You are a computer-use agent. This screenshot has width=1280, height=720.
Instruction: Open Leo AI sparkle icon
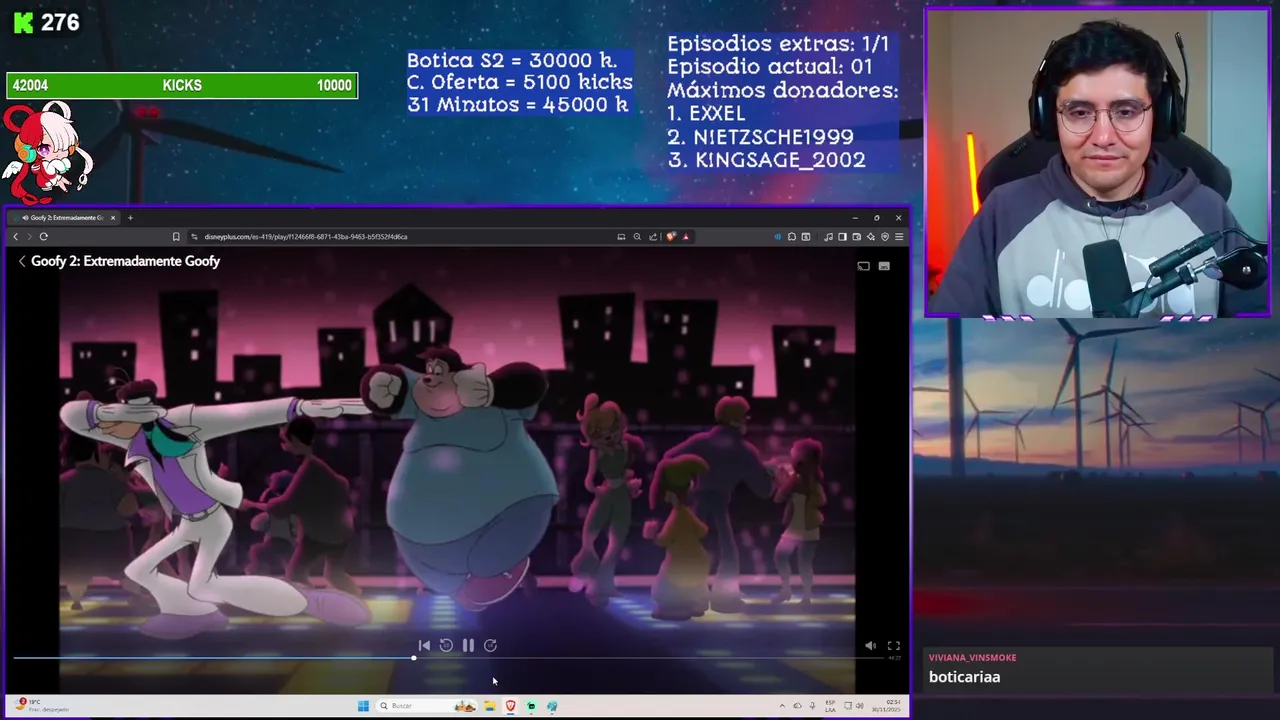[x=870, y=237]
